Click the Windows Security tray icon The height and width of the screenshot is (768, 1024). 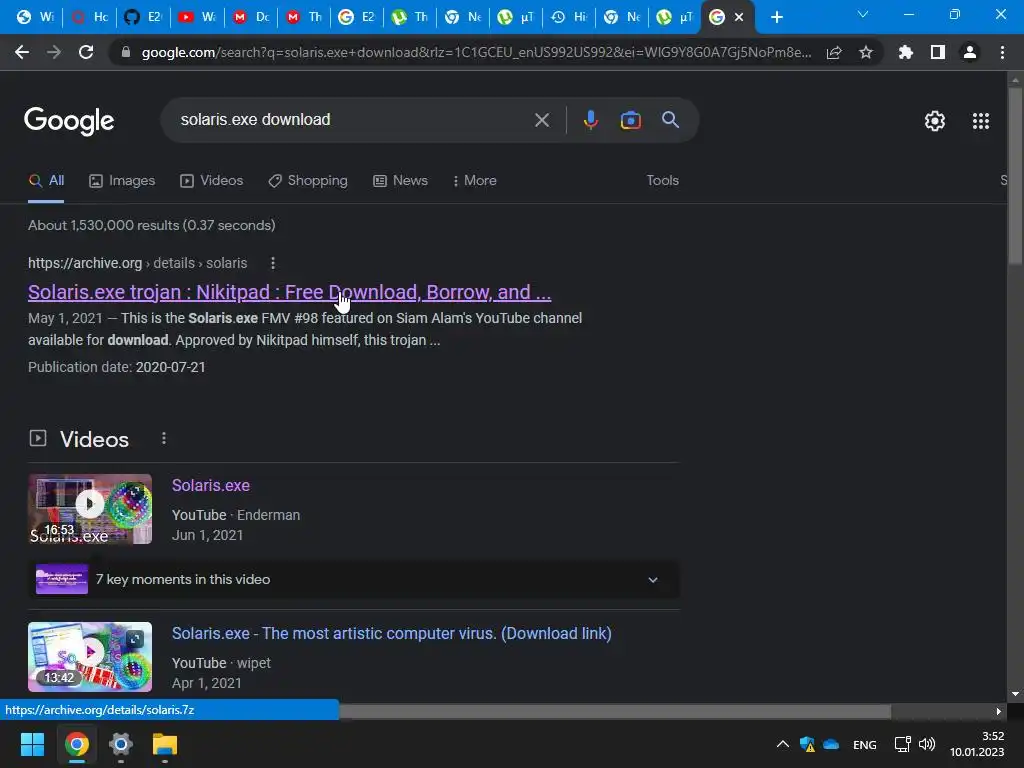[807, 744]
